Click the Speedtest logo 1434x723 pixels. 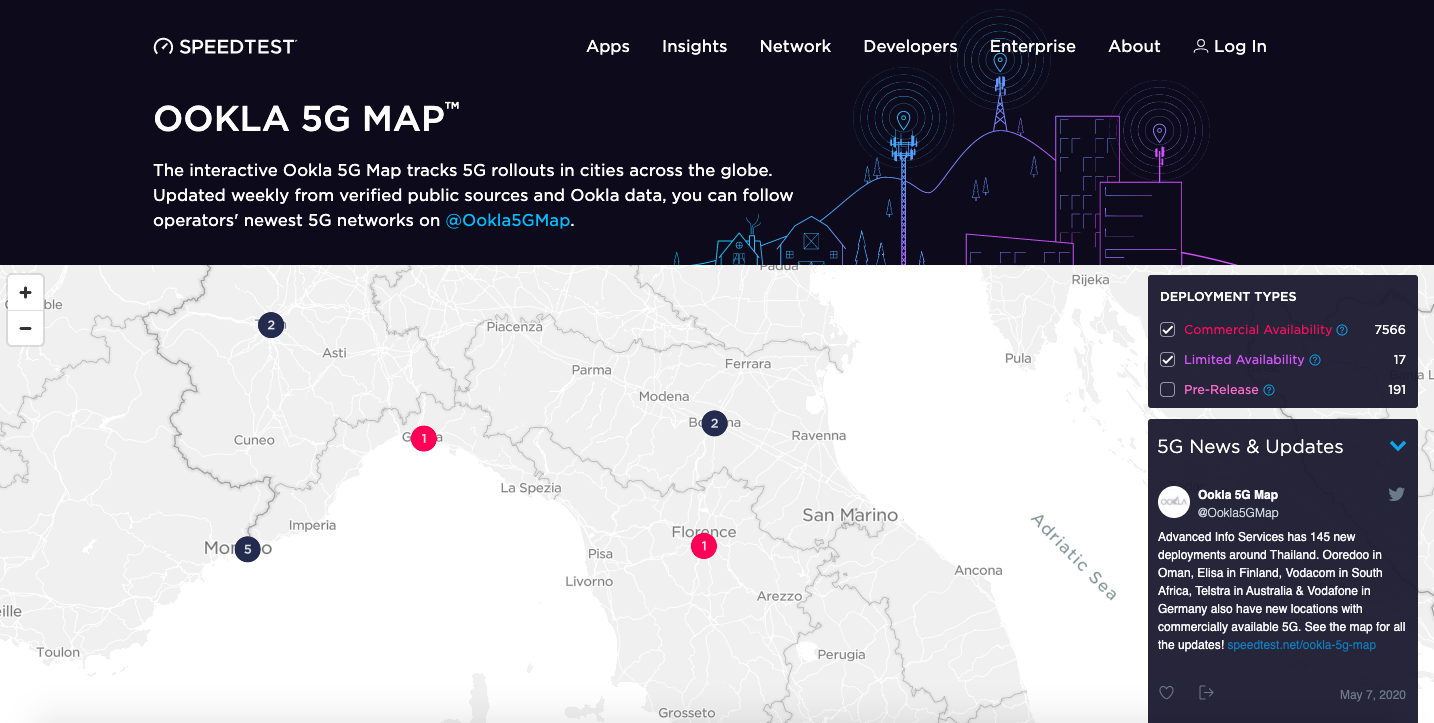(x=225, y=46)
